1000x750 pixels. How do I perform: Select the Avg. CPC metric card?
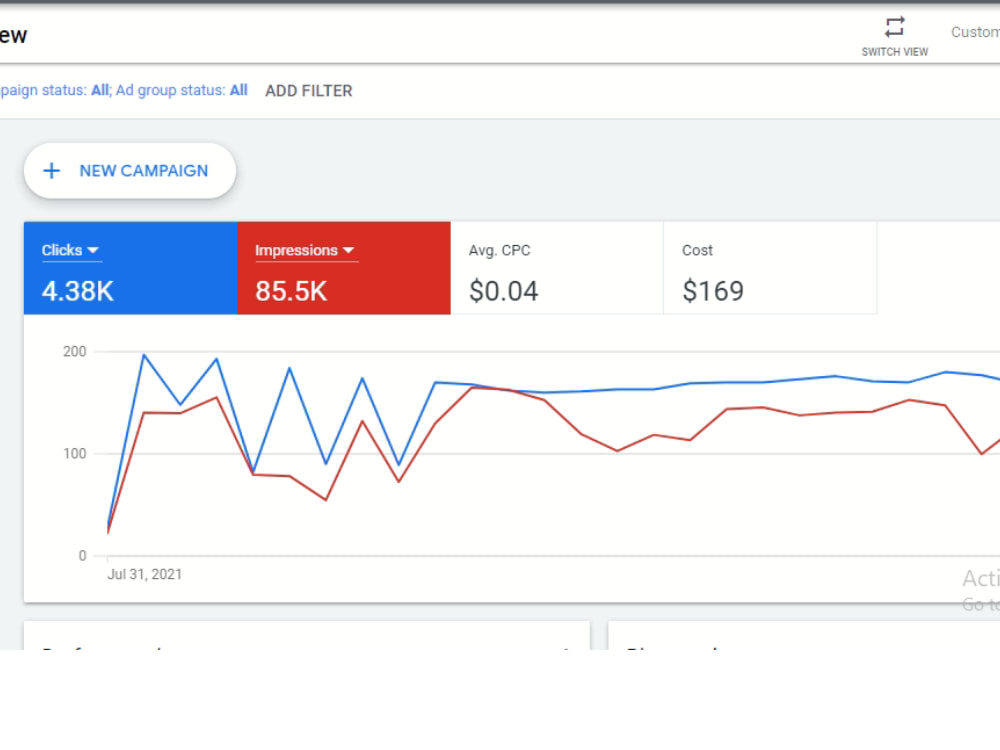[x=557, y=268]
